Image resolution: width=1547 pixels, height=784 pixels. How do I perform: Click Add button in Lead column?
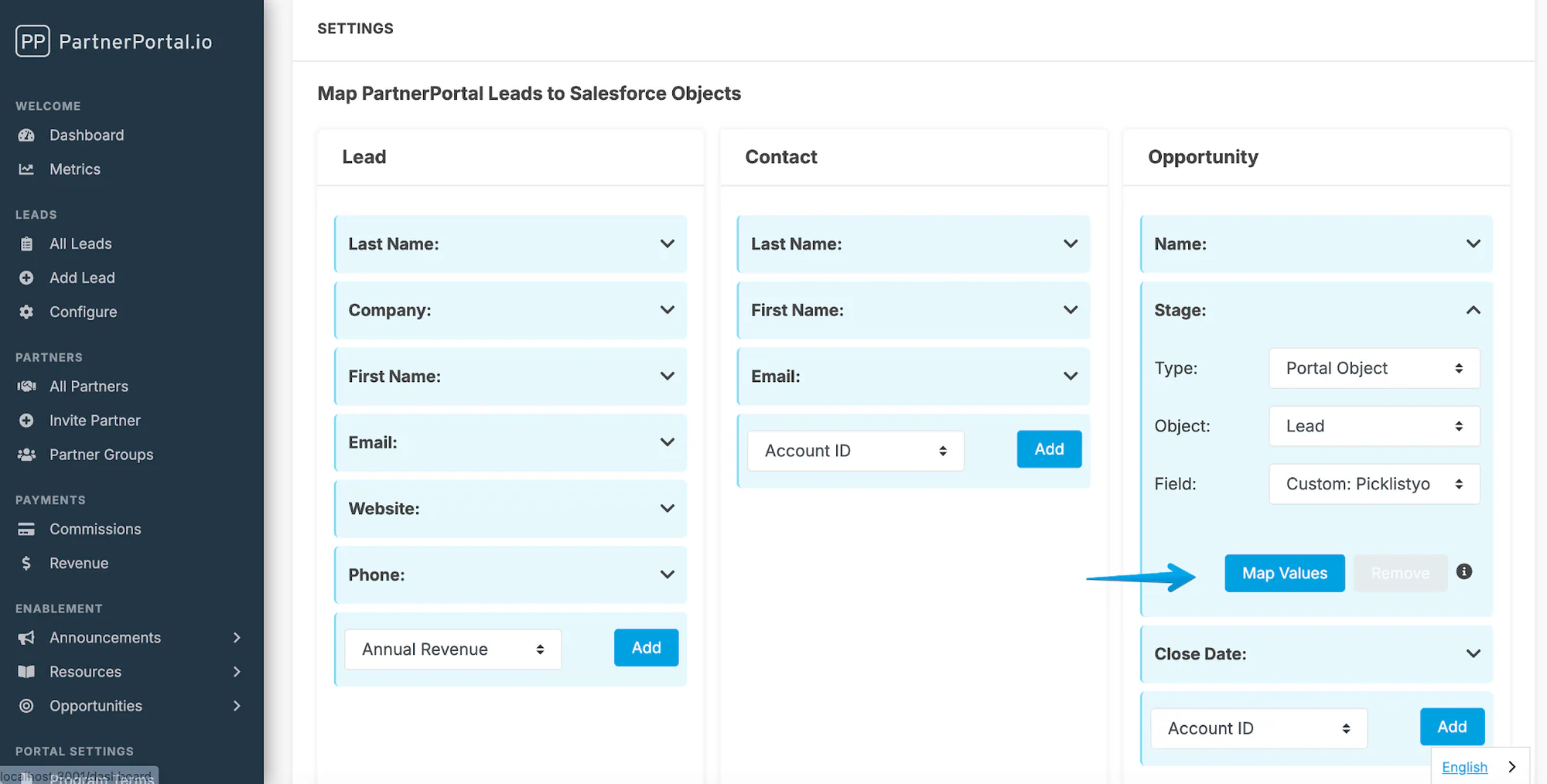[646, 648]
